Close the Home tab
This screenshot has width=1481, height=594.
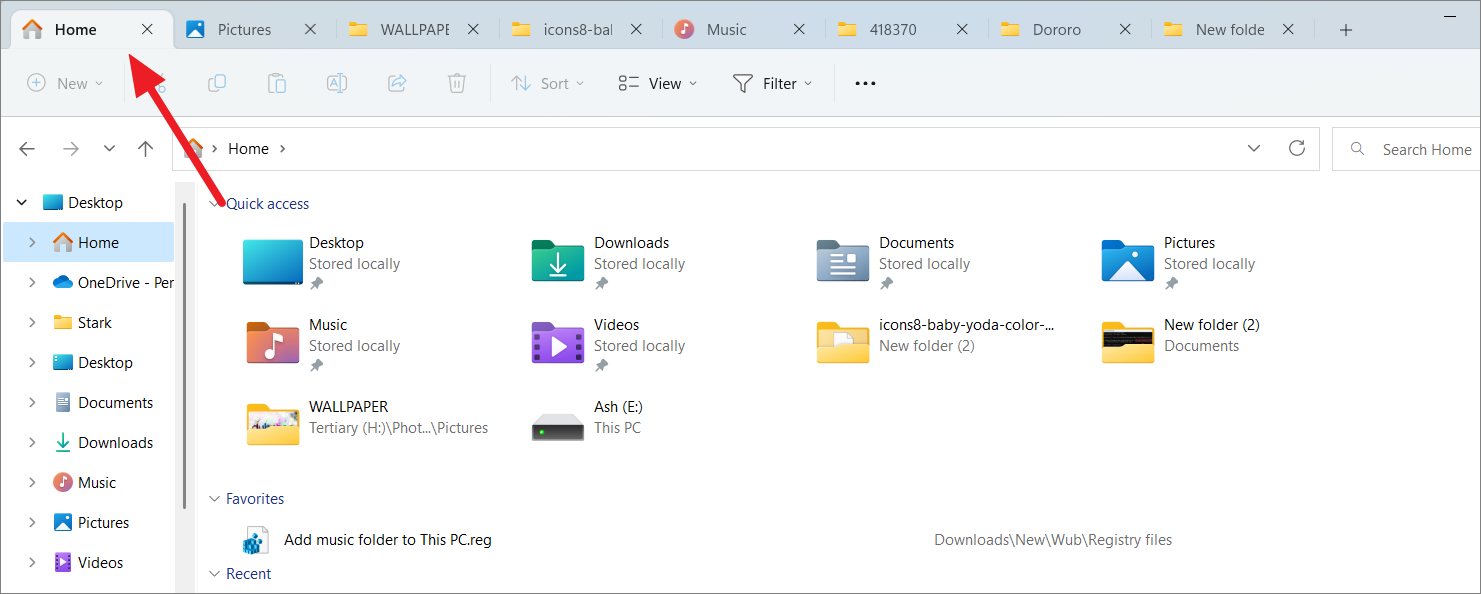click(x=147, y=30)
